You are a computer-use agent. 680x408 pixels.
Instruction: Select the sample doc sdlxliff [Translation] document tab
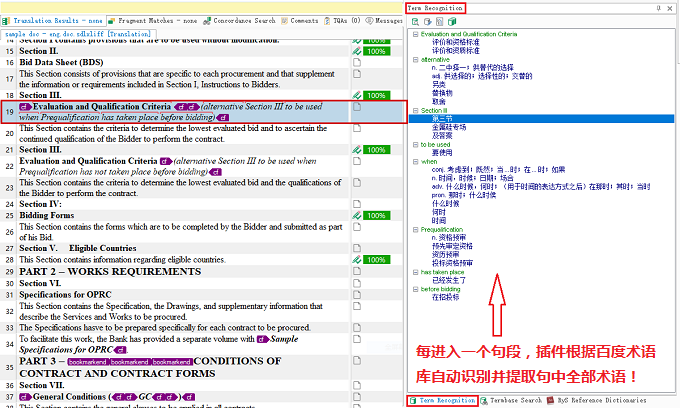tap(78, 33)
